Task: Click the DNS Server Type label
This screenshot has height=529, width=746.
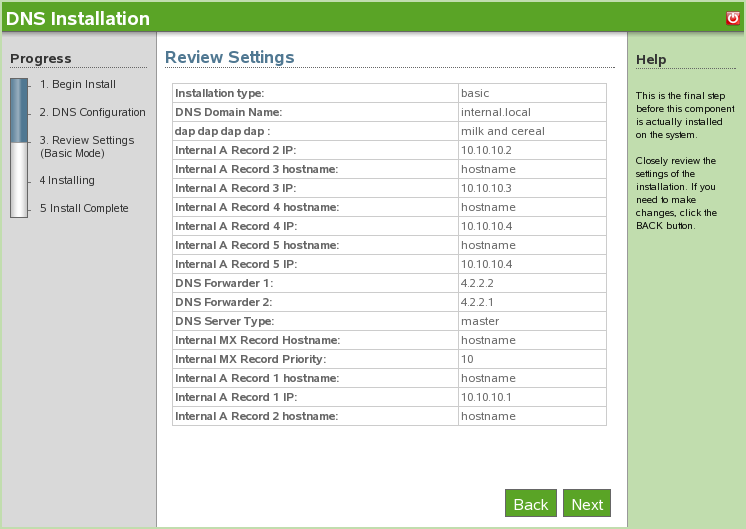Action: pos(225,322)
